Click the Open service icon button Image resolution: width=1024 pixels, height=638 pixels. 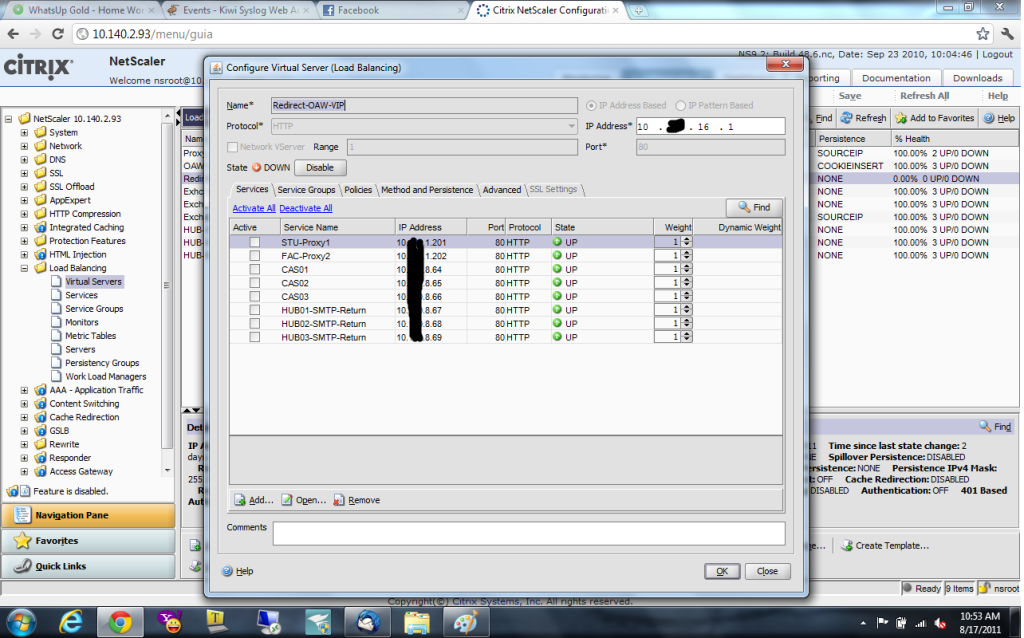tap(288, 500)
